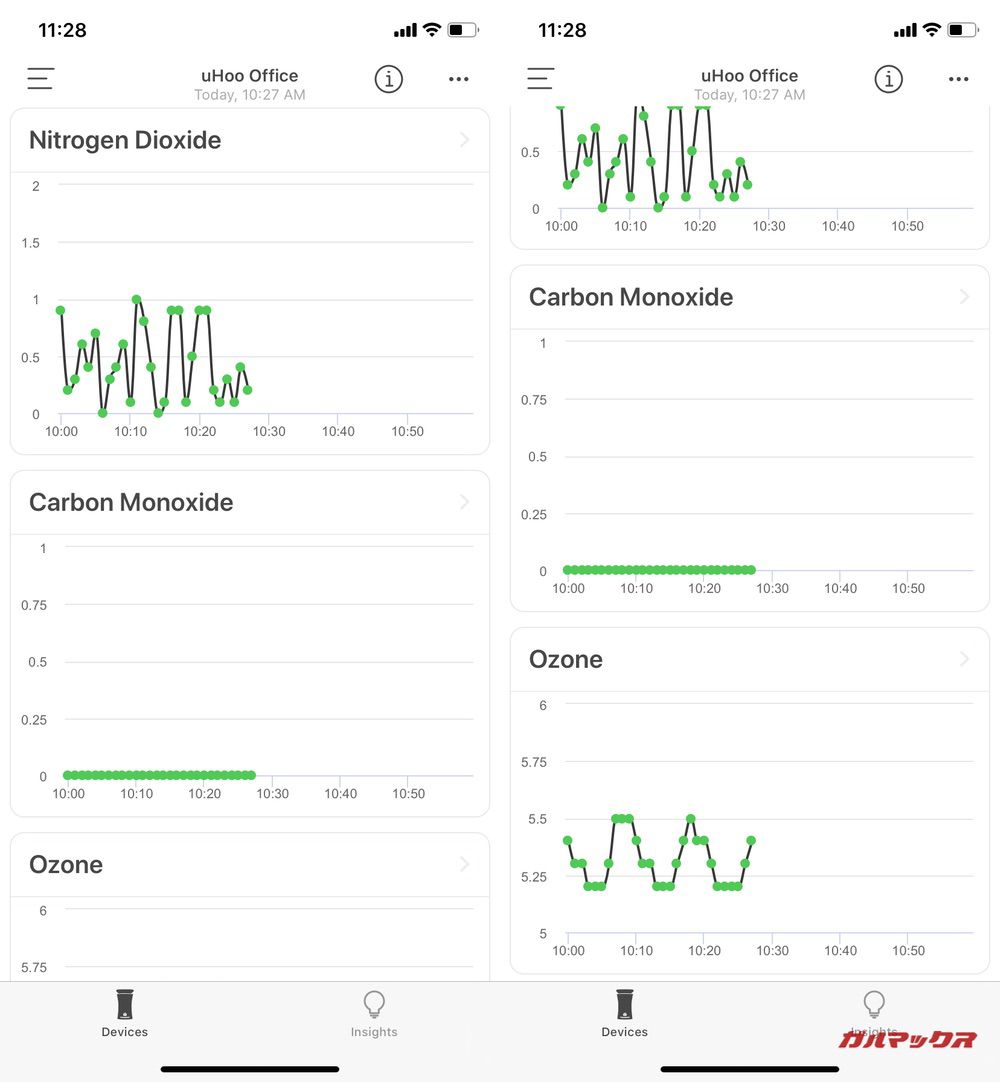The image size is (1000, 1082).
Task: Tap last Ozone data point on right chart
Action: pos(751,840)
